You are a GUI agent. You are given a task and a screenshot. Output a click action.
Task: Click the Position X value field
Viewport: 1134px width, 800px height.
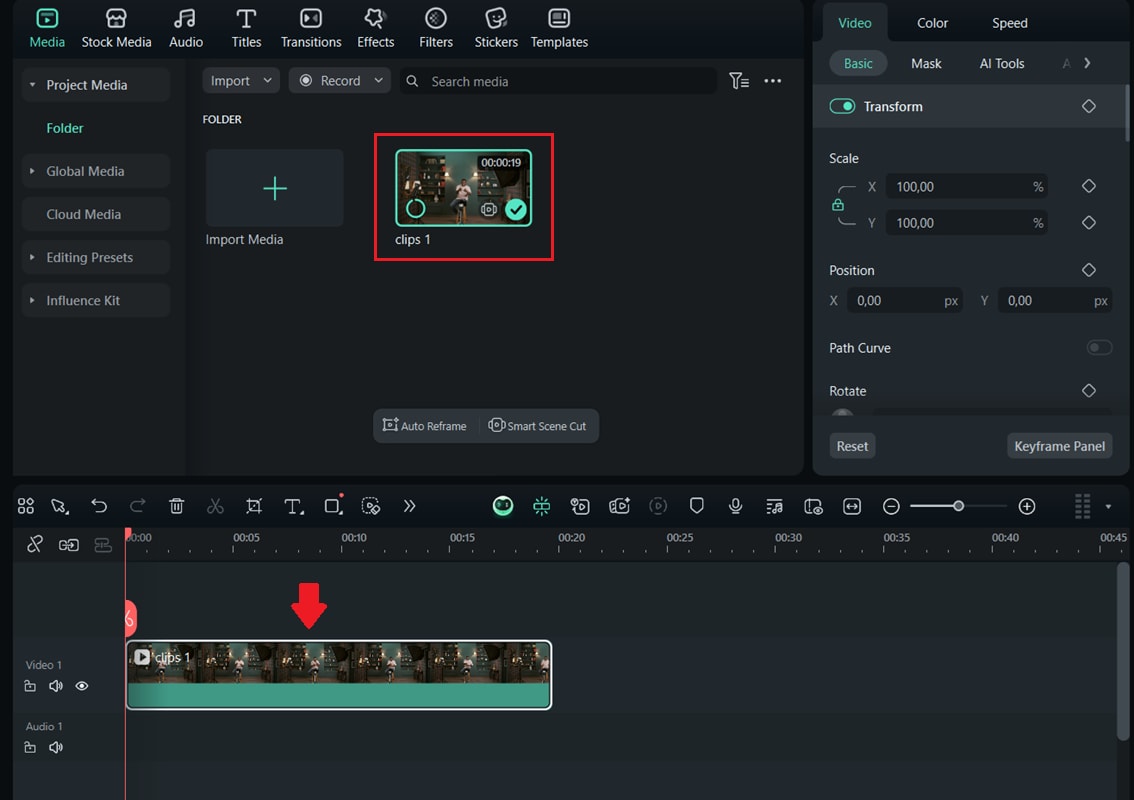pos(905,301)
